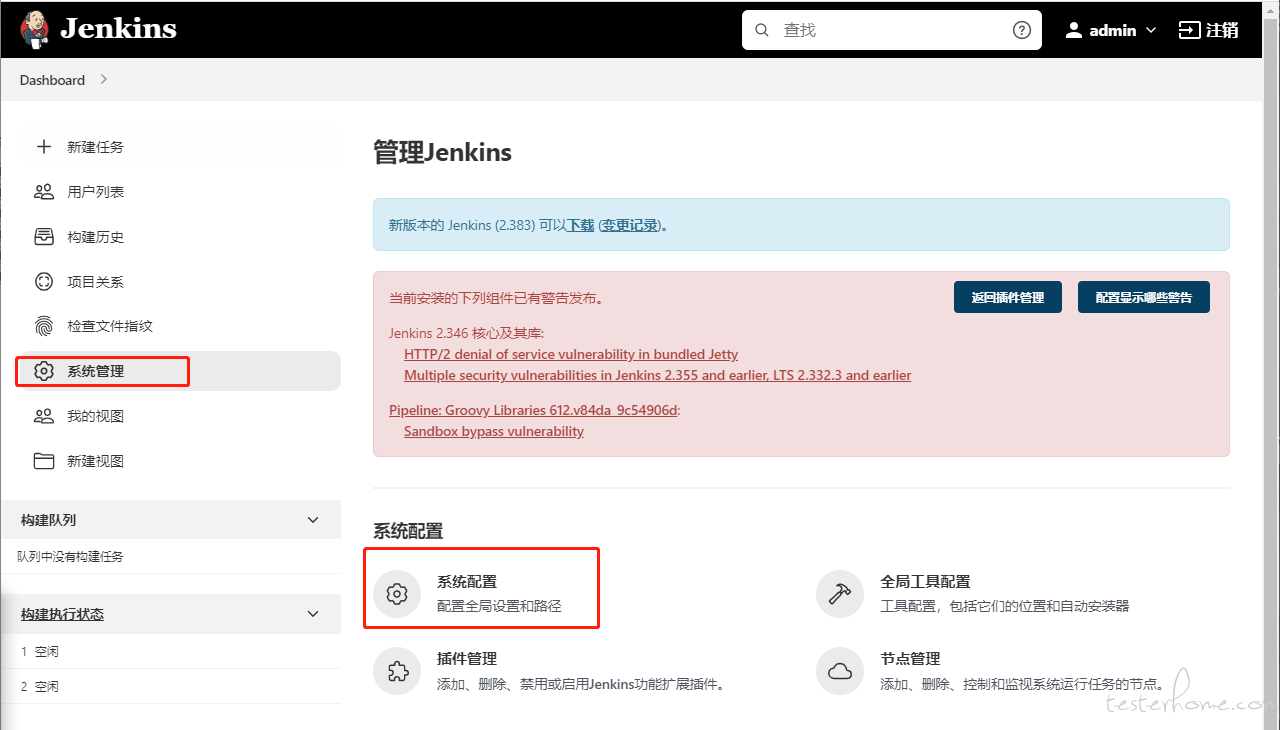Image resolution: width=1280 pixels, height=730 pixels.
Task: Click the people icon beside 我的视图
Action: click(x=44, y=416)
